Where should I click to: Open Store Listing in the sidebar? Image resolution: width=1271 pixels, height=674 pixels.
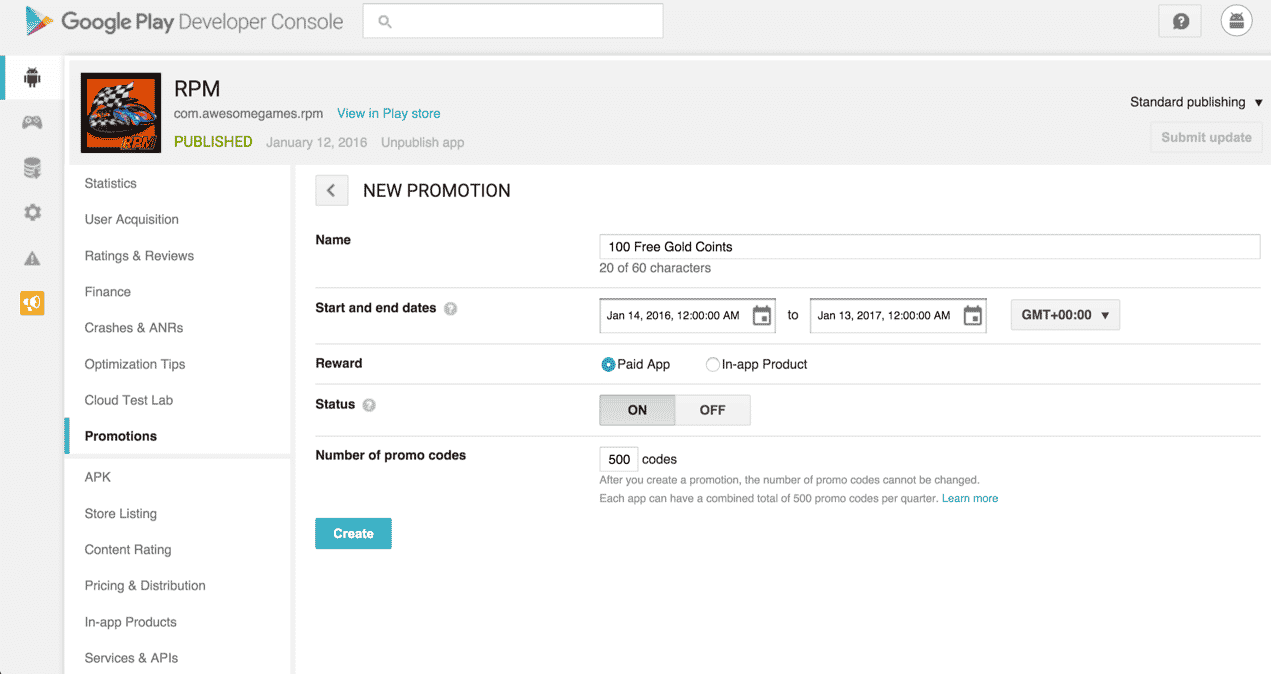(x=121, y=514)
